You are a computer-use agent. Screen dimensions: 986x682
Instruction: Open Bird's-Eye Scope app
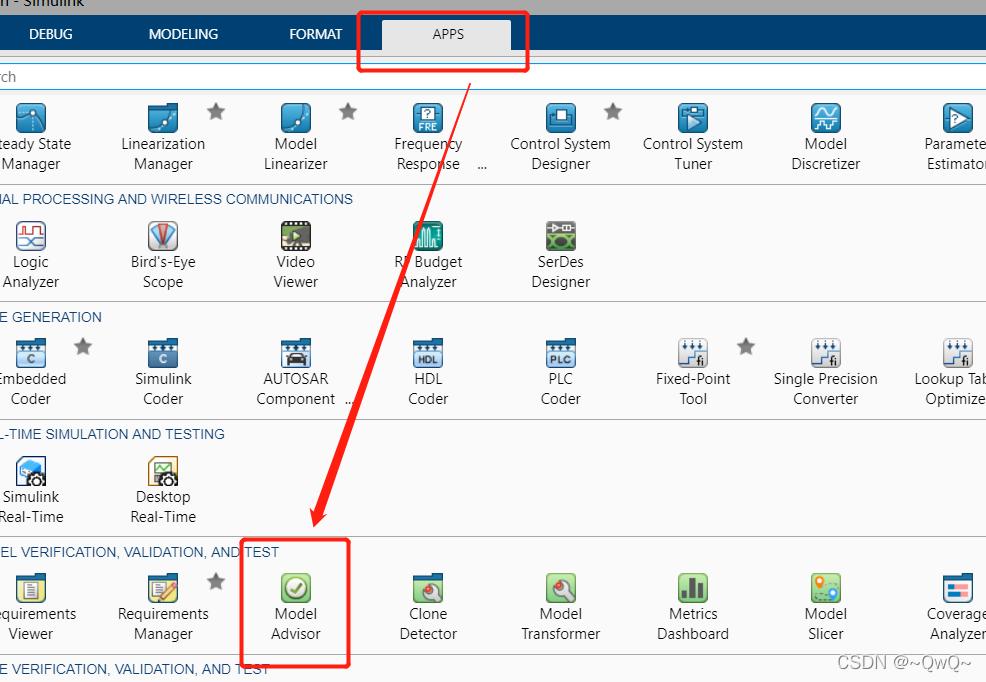(x=163, y=255)
